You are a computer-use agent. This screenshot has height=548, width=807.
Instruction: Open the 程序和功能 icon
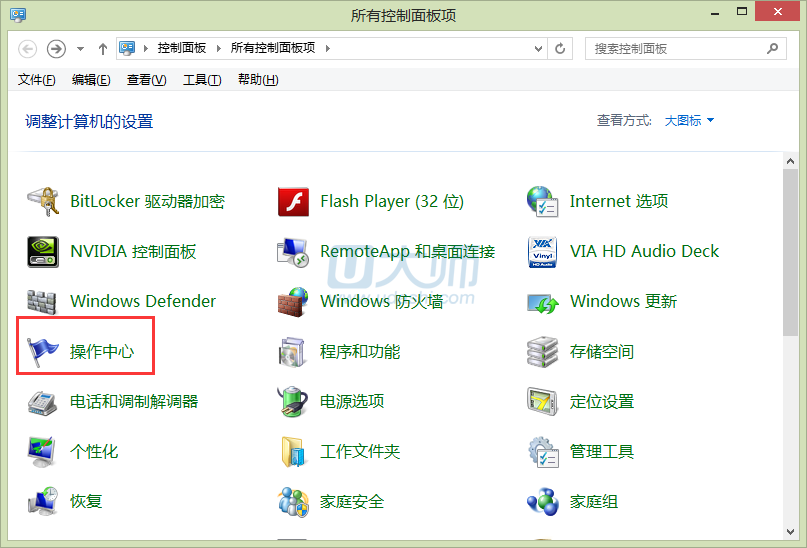pos(293,352)
